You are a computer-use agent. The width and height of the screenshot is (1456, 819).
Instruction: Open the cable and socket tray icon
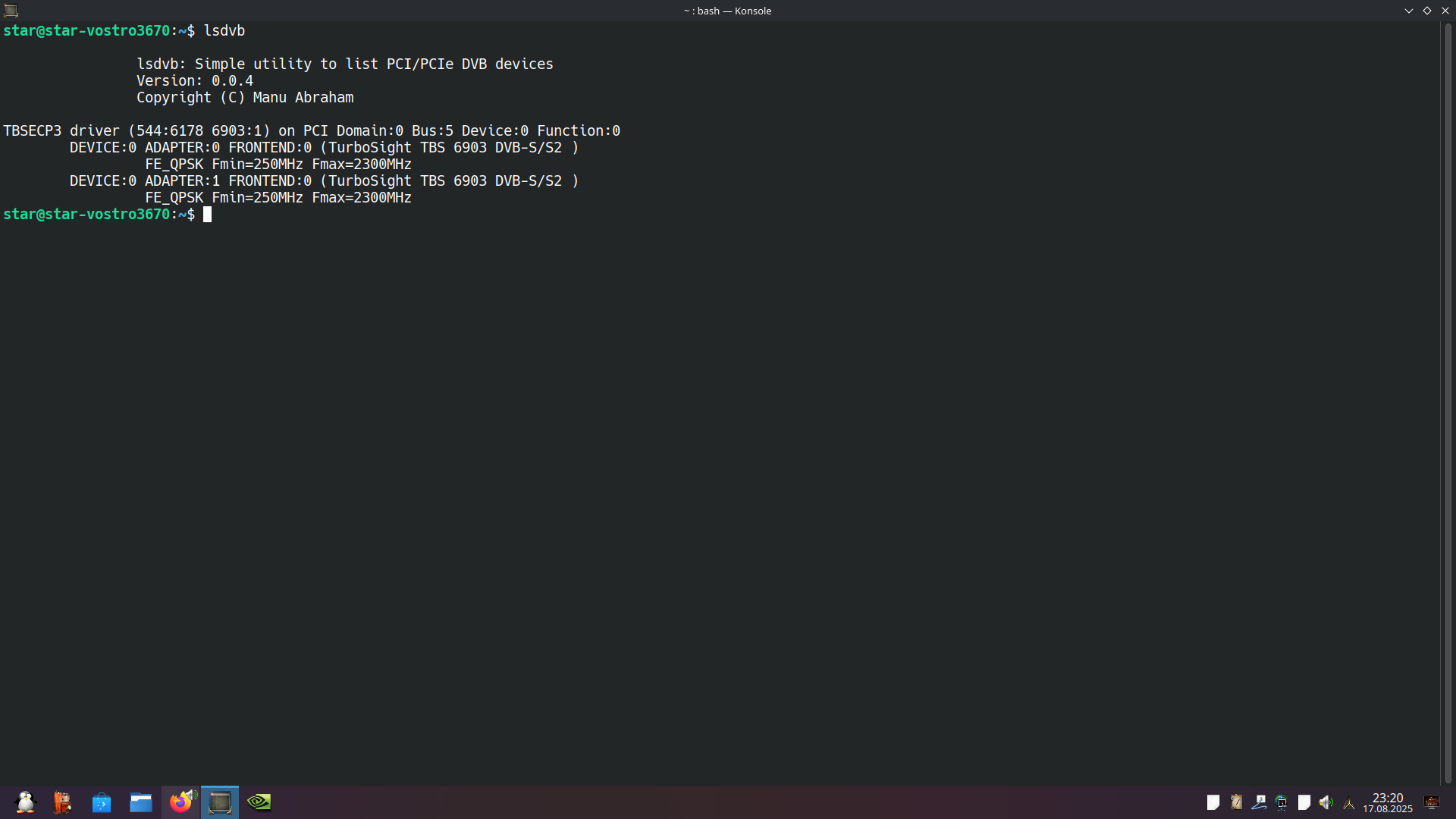tap(1259, 802)
